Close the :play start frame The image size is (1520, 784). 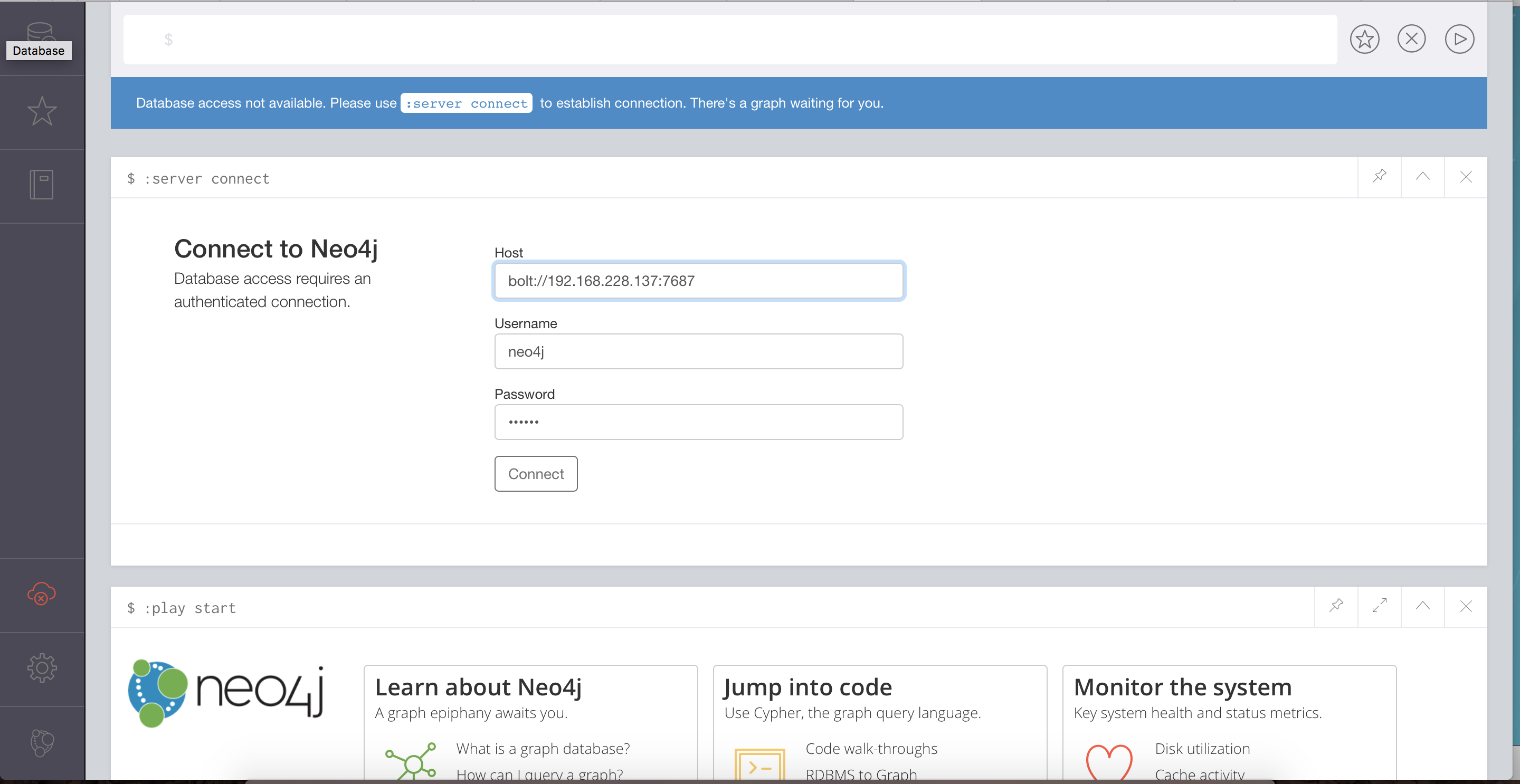click(x=1466, y=606)
